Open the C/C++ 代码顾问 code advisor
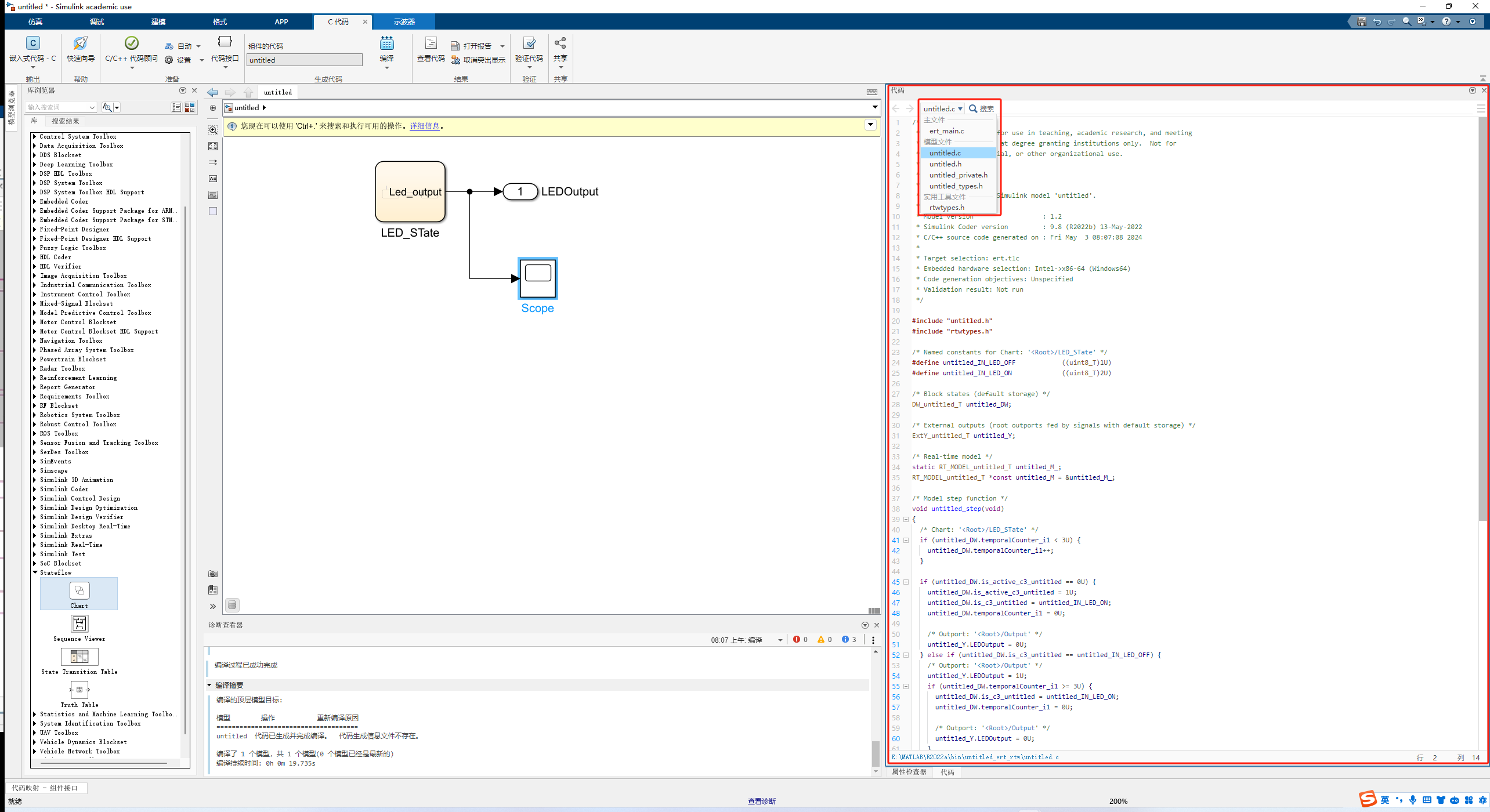1490x812 pixels. click(131, 52)
